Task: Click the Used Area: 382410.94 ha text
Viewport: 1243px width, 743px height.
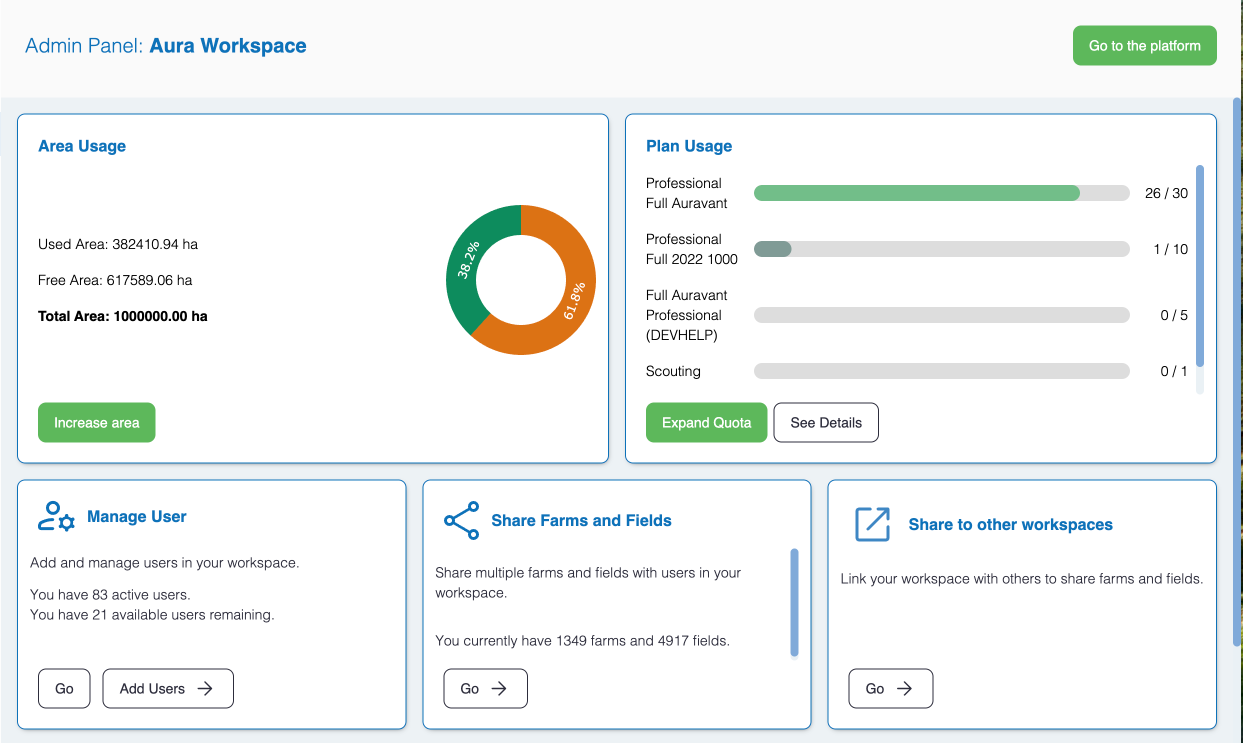Action: click(x=118, y=244)
